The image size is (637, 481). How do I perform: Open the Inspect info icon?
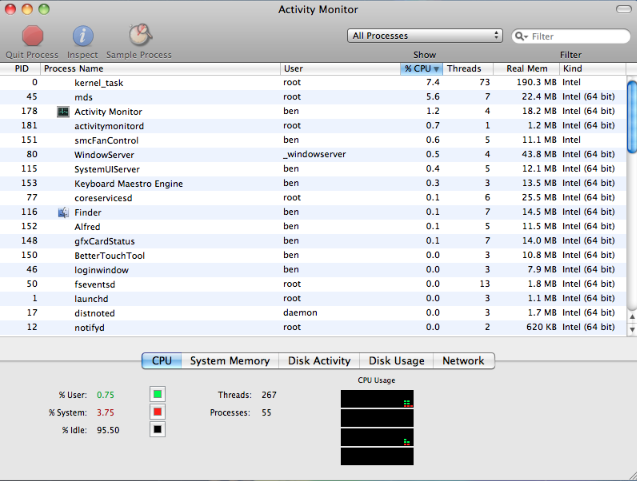pos(83,36)
